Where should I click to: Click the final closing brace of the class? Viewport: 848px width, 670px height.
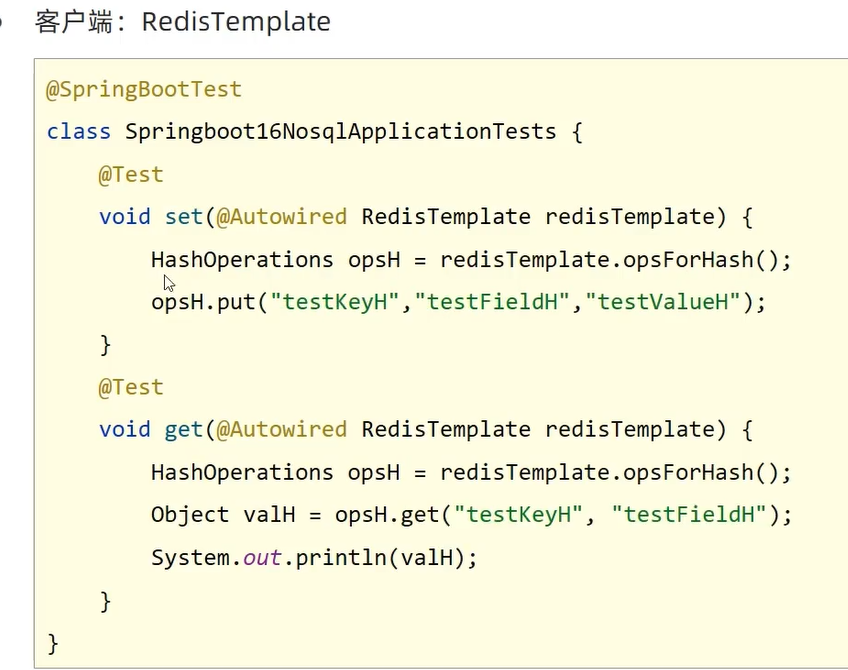(53, 642)
